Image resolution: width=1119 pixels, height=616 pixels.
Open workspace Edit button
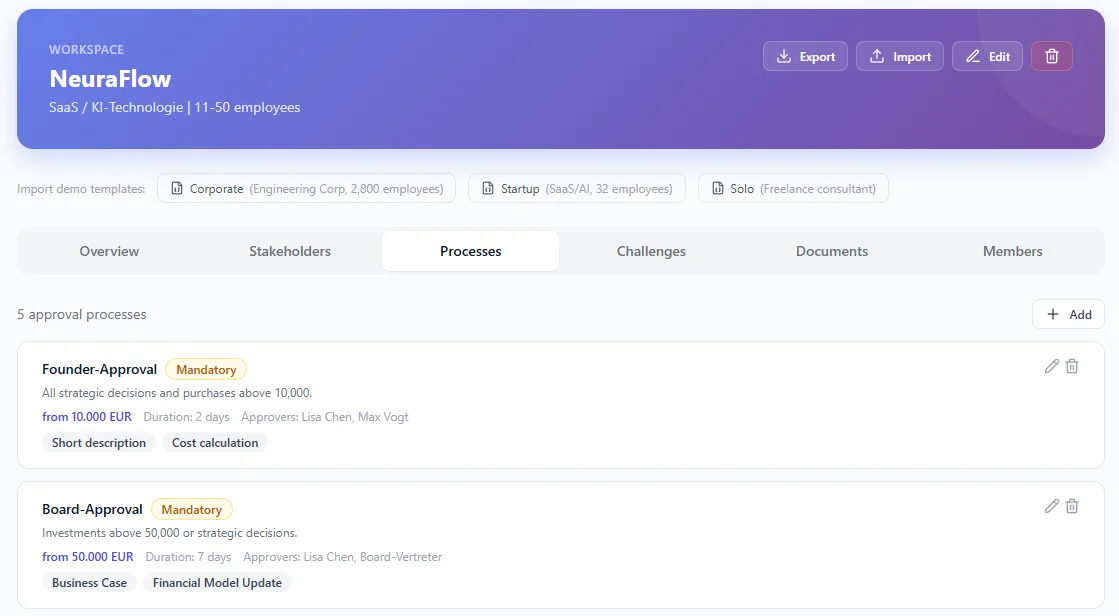tap(987, 57)
